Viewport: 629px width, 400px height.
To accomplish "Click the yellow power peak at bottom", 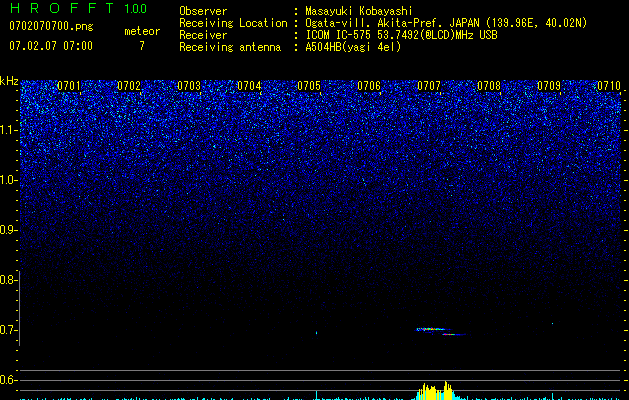I will click(435, 391).
